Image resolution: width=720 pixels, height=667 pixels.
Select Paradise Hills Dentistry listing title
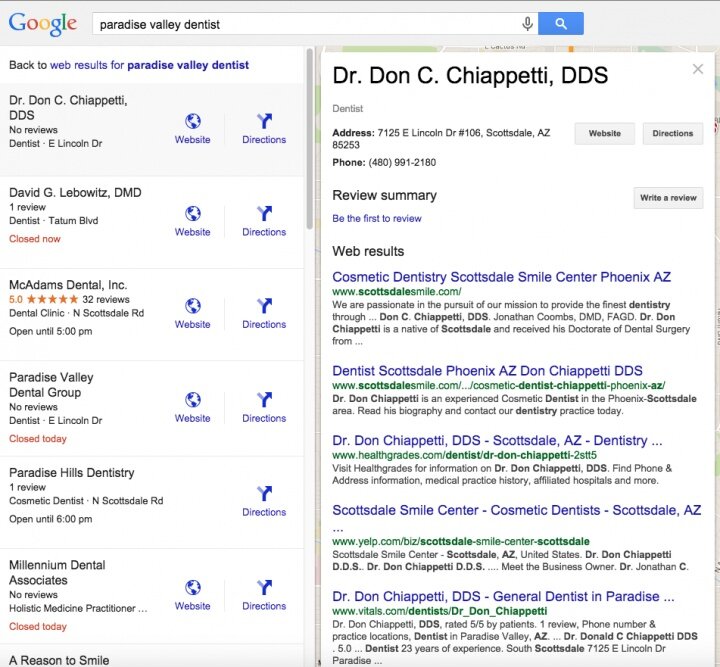coord(72,473)
